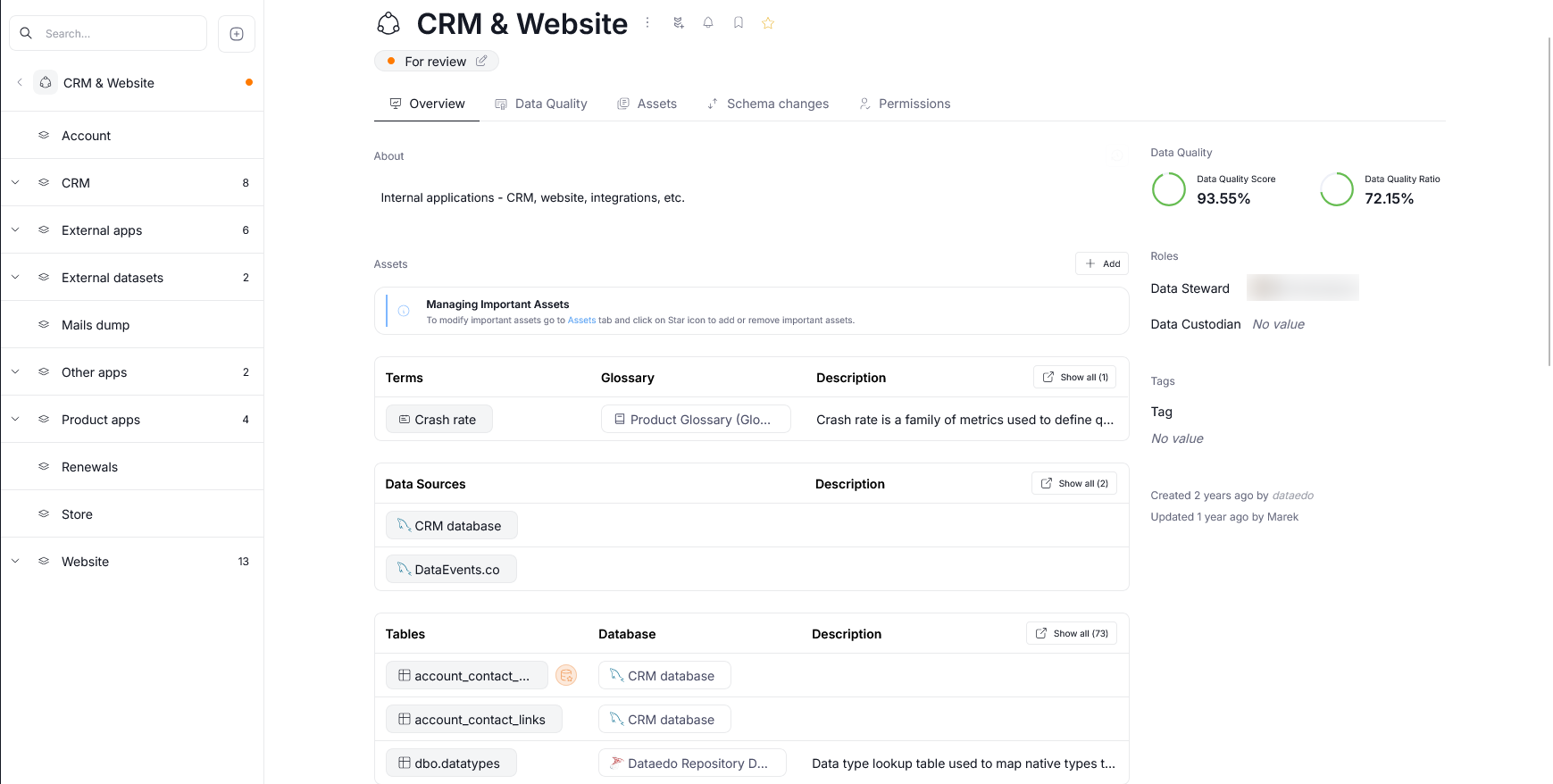Expand the Website tree node
The width and height of the screenshot is (1553, 784).
tap(15, 562)
